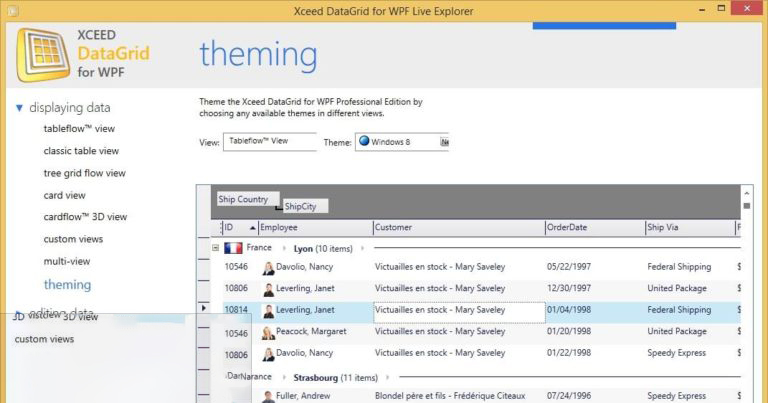Click the ID column sort arrow

253,228
